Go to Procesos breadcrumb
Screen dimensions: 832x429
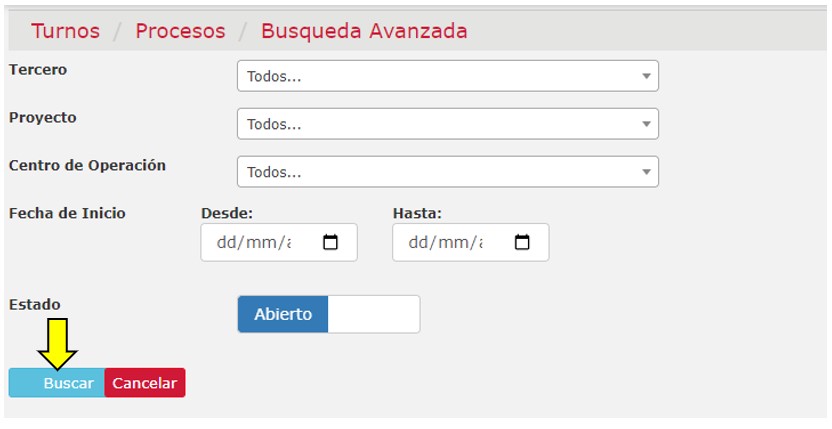[180, 31]
